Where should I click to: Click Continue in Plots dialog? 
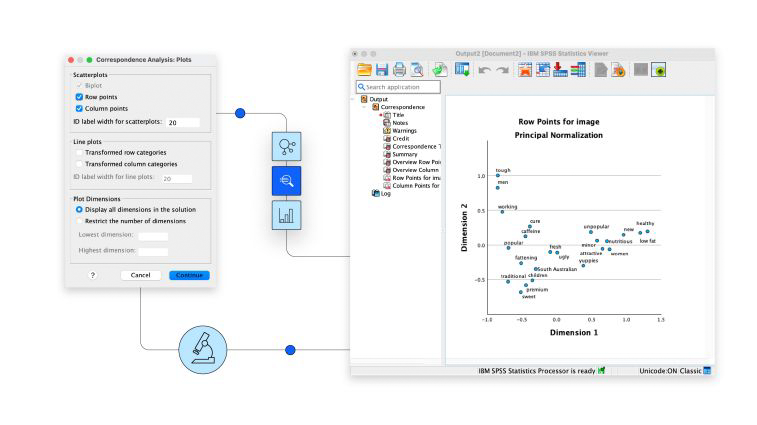point(189,275)
